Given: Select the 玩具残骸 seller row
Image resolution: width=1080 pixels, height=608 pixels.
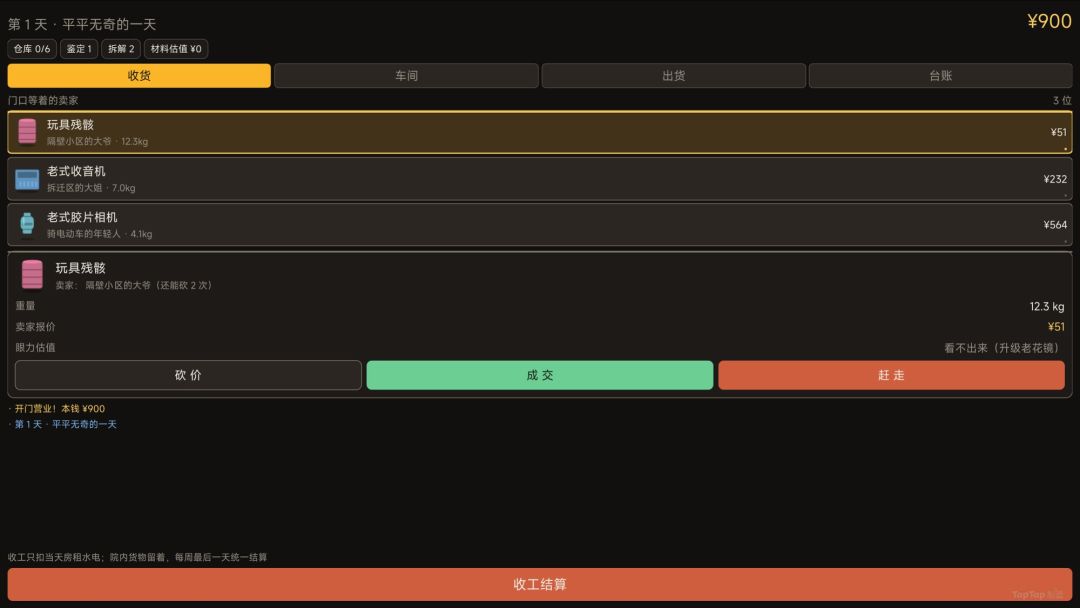Looking at the screenshot, I should pyautogui.click(x=540, y=132).
